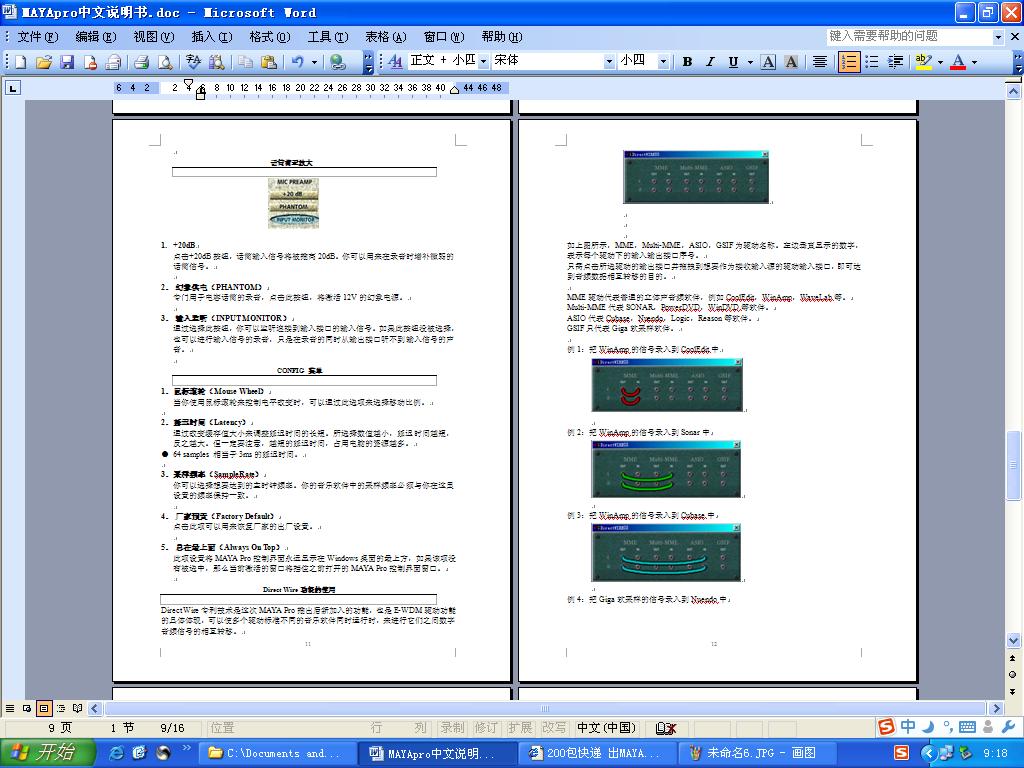Switch to Normal view button

coord(10,708)
